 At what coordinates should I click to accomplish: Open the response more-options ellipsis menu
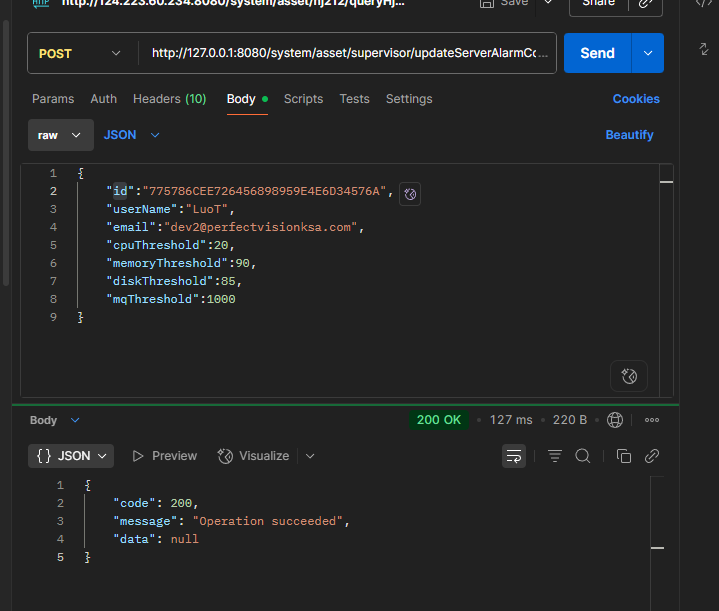click(x=652, y=420)
